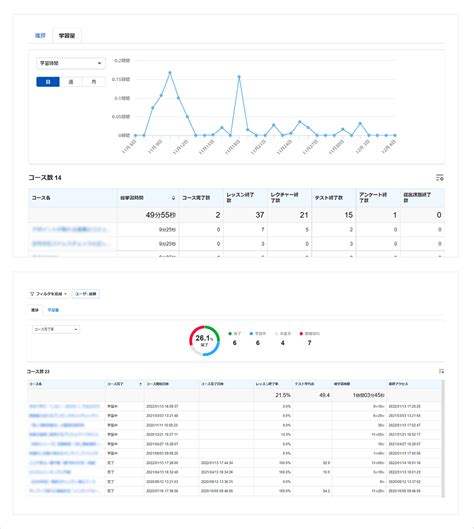Image resolution: width=474 pixels, height=529 pixels.
Task: Switch to the 学習量 tab in lower panel
Action: [53, 310]
